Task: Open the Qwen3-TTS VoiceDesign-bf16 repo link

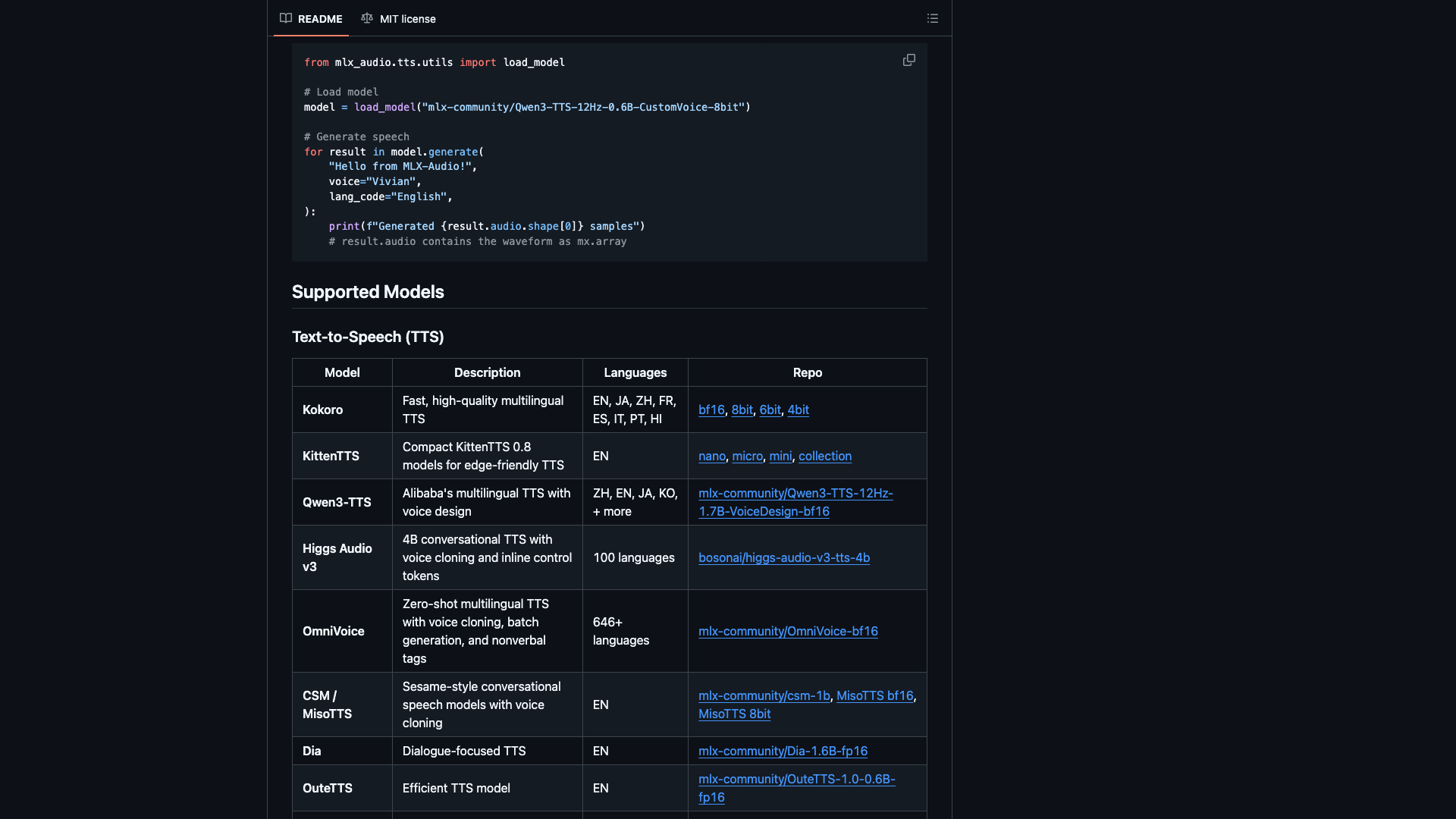Action: click(795, 502)
